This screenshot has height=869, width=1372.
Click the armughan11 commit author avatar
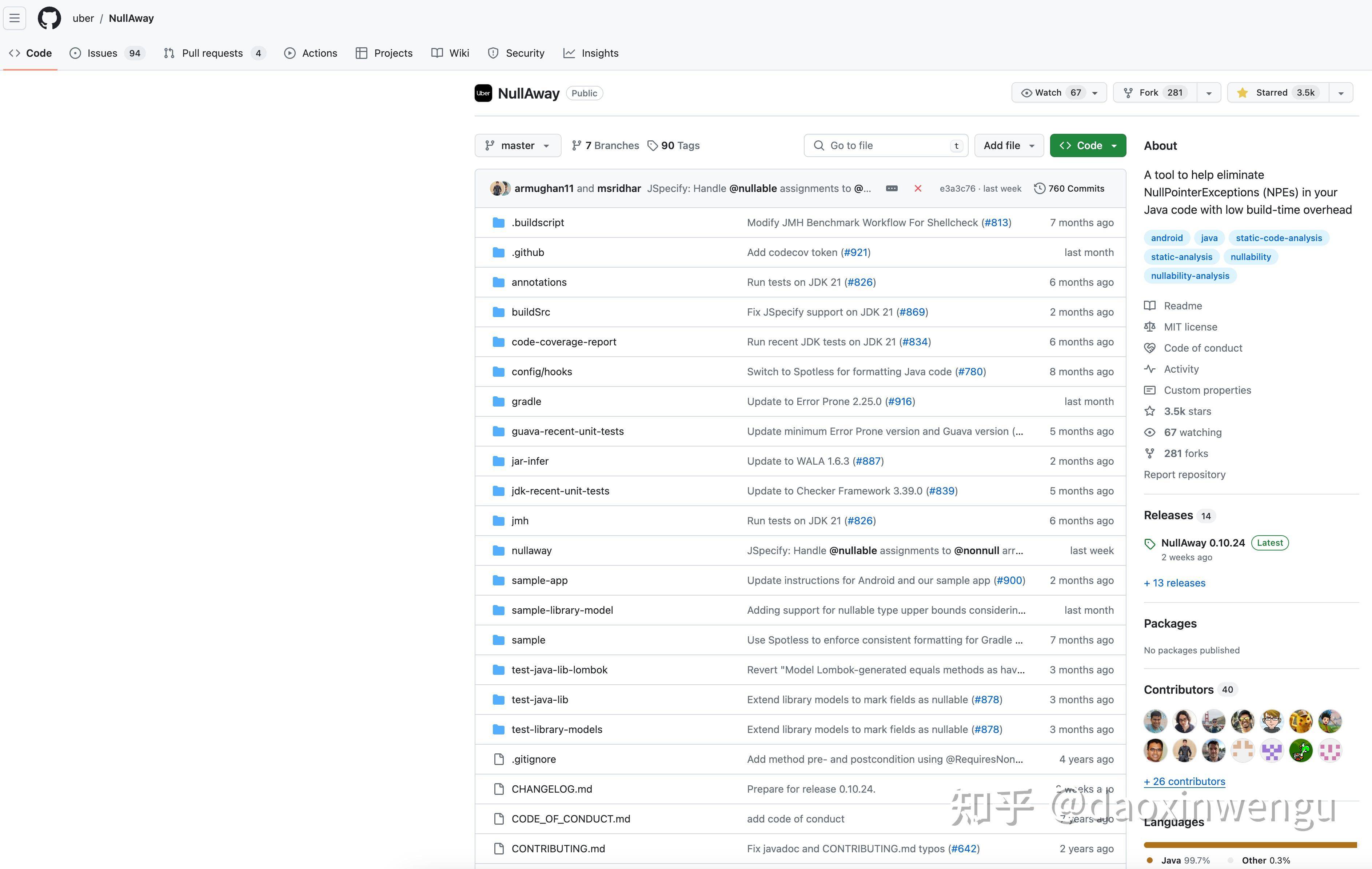point(497,188)
